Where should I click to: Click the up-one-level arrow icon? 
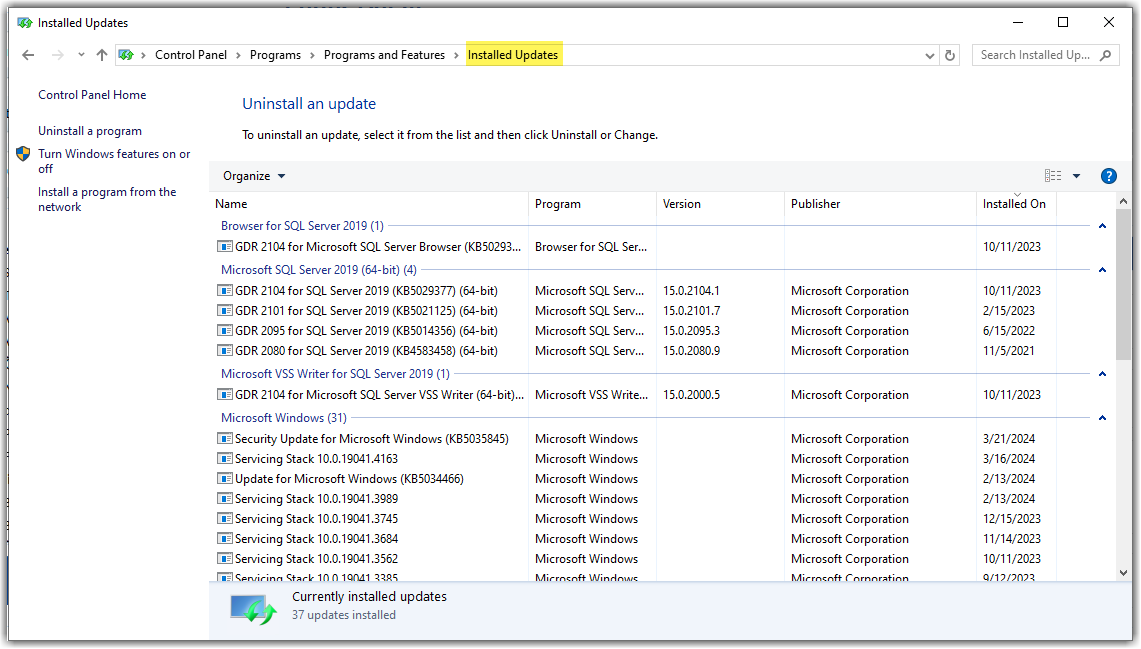(x=101, y=55)
